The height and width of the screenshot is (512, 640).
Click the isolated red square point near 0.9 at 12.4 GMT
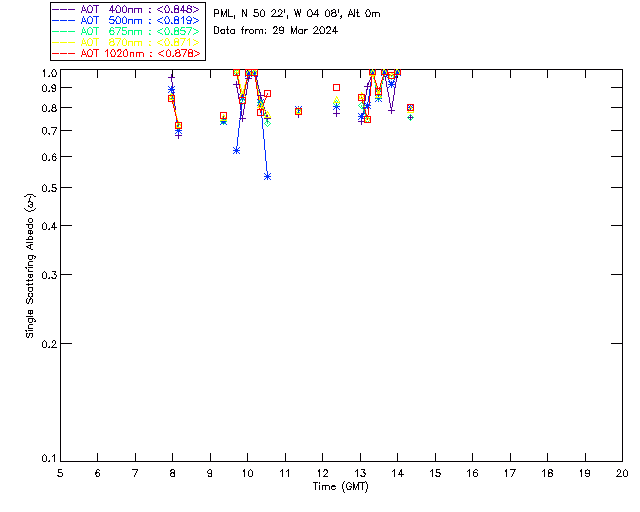(x=336, y=87)
